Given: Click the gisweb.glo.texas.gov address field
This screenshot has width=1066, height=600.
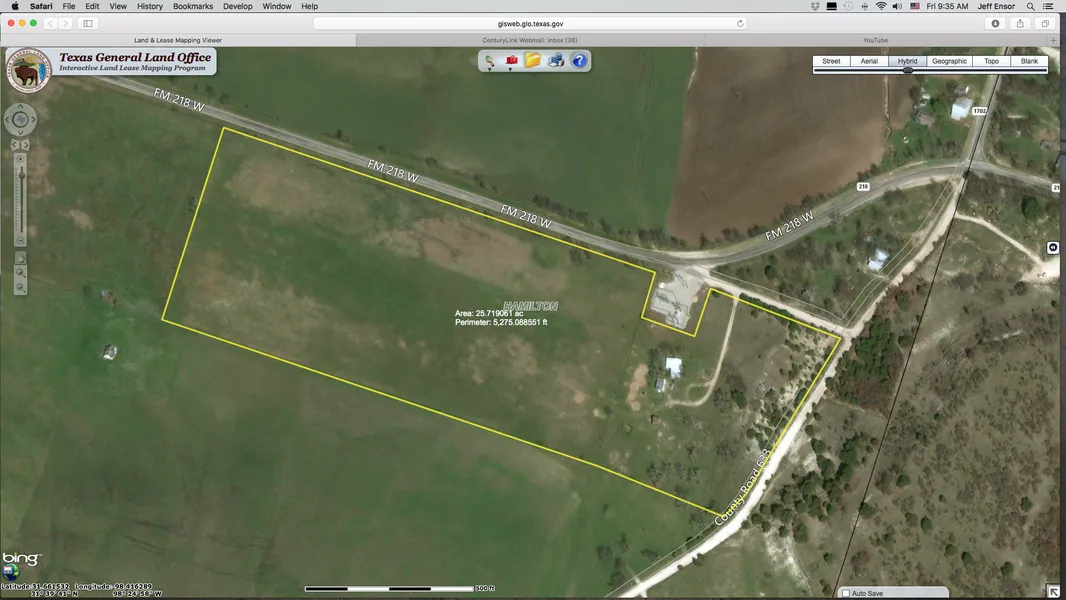Looking at the screenshot, I should pos(530,23).
